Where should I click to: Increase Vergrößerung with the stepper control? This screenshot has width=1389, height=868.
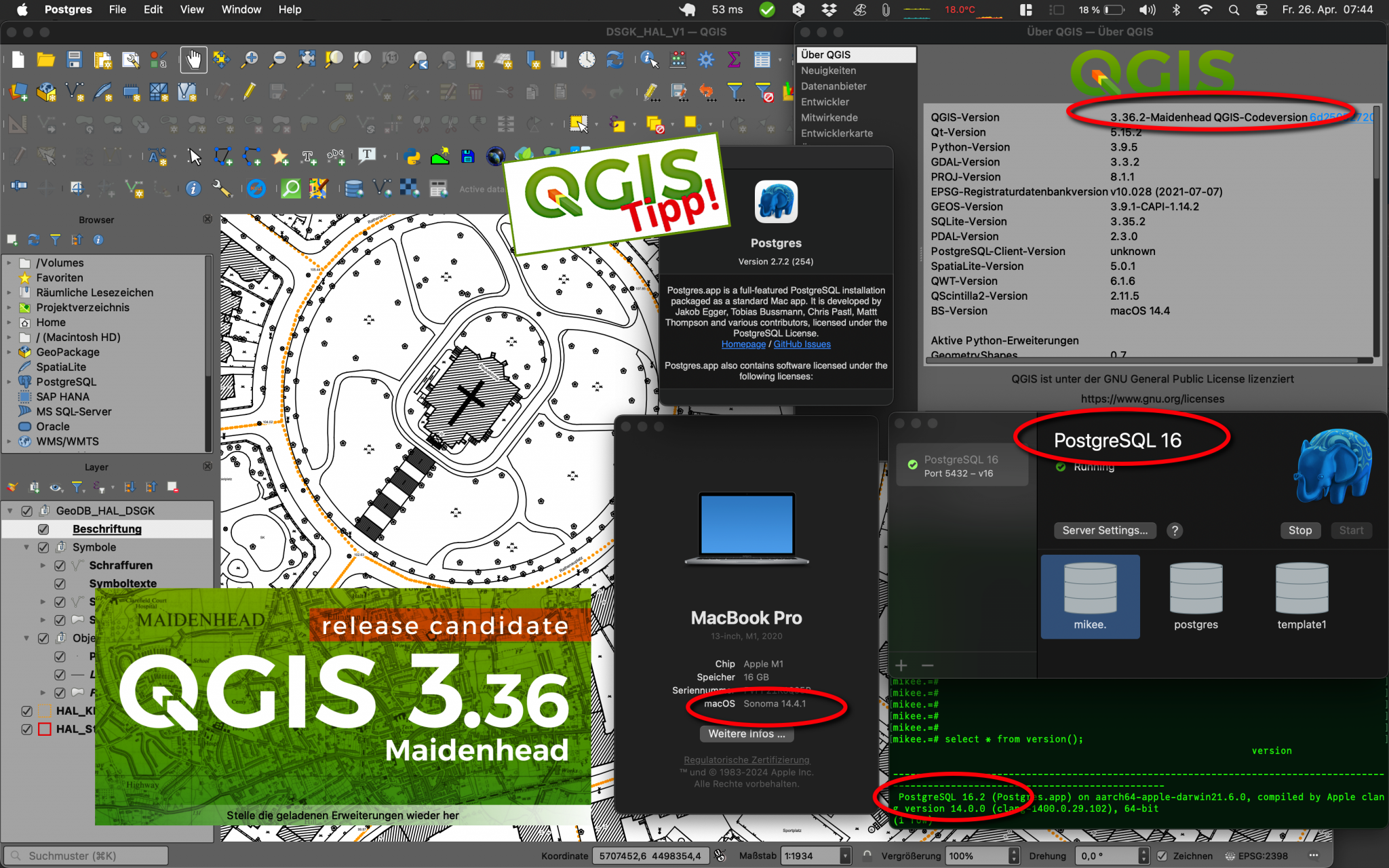tap(1013, 851)
